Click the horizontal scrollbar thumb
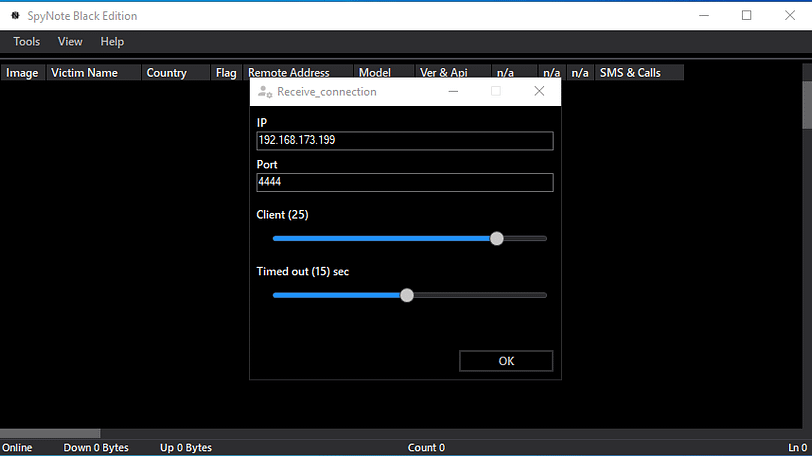Screen dimensions: 812x456 50,433
